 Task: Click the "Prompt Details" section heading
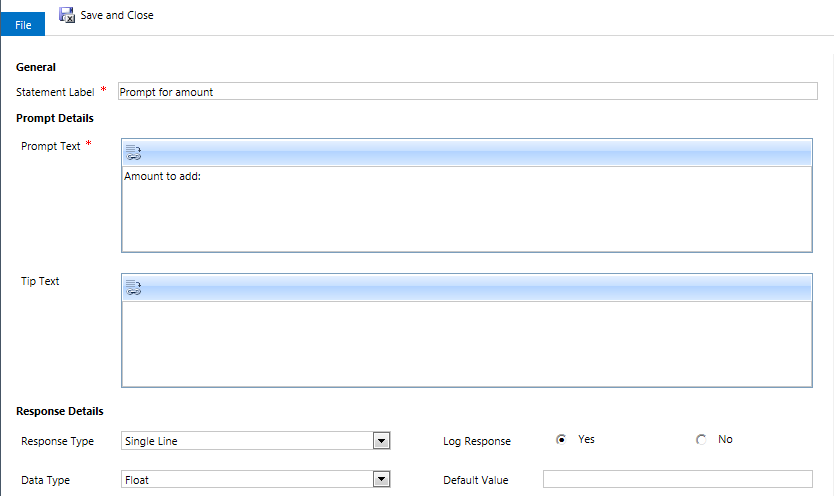tap(55, 118)
